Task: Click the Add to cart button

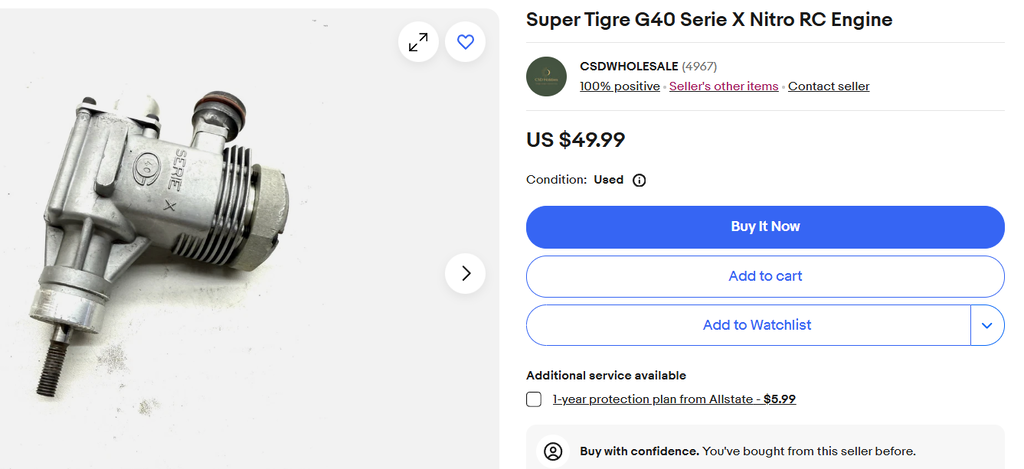Action: (x=765, y=276)
